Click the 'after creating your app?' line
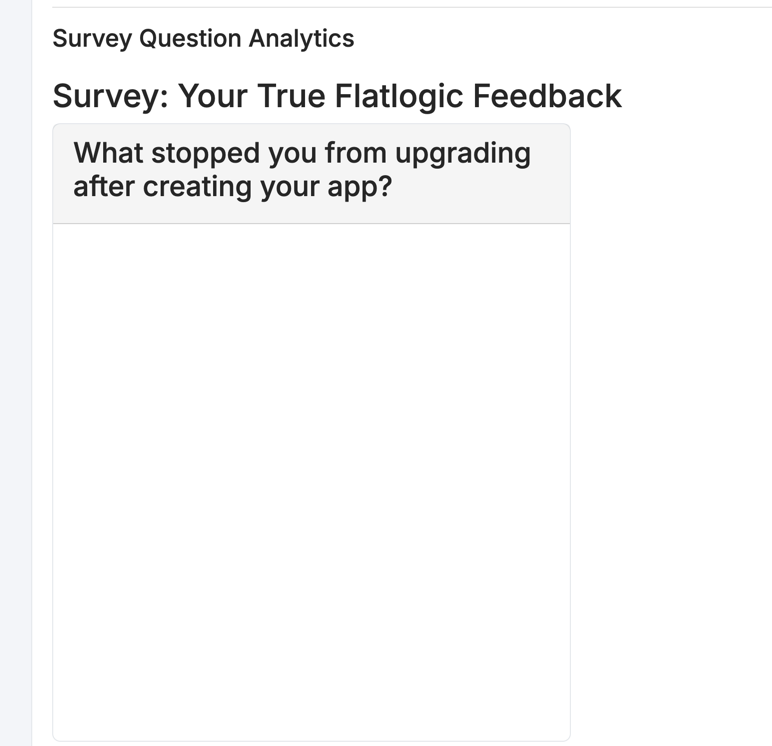Screen dimensions: 772x746 232,187
